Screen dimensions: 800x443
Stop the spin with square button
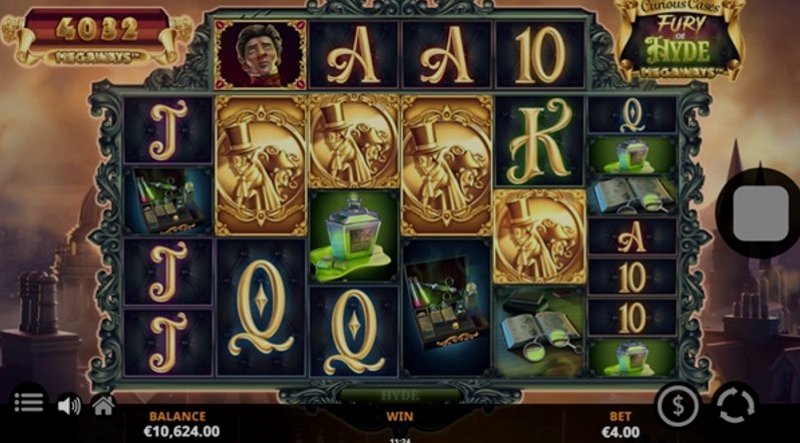(760, 213)
